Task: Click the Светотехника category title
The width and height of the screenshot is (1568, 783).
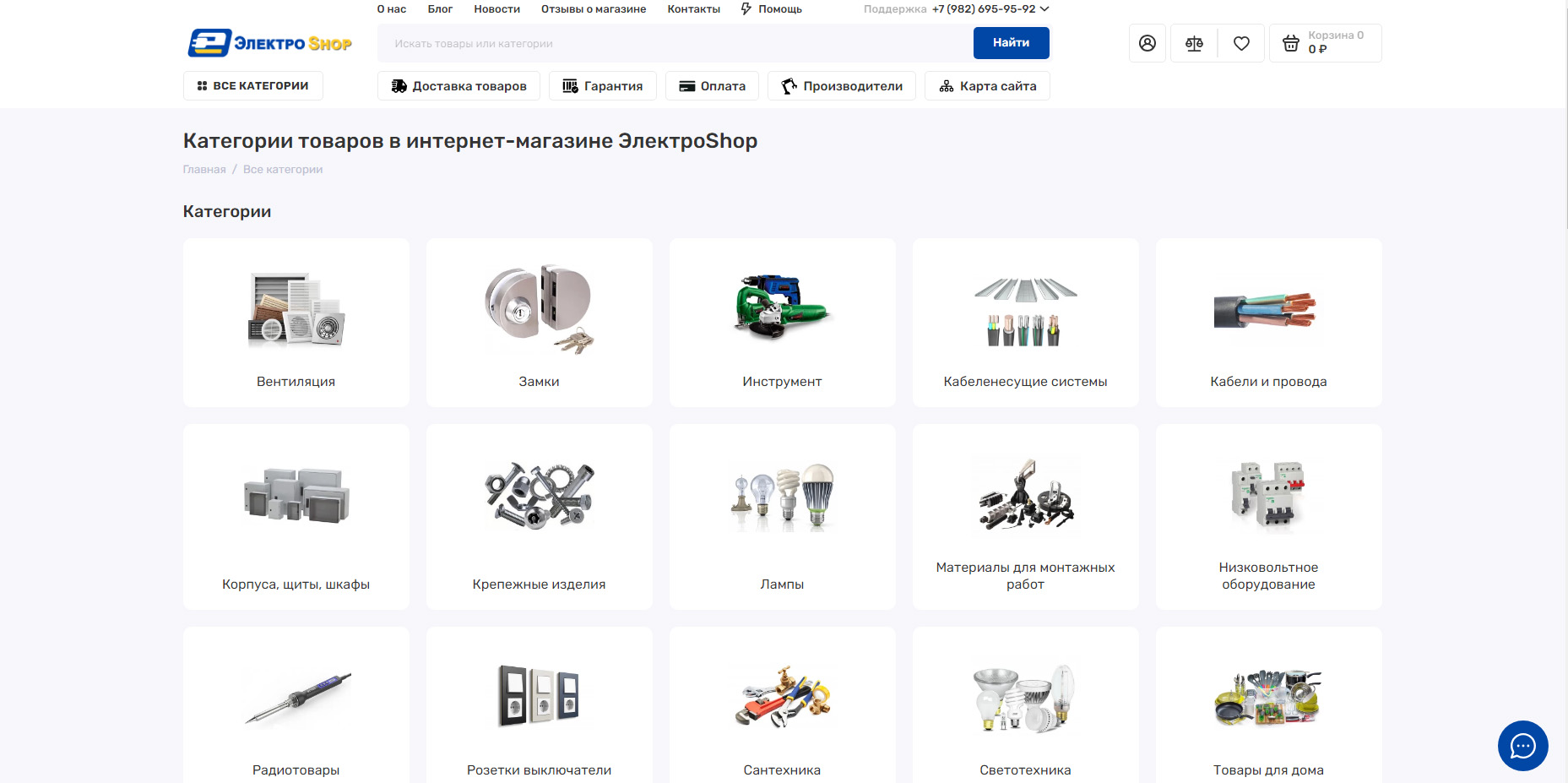Action: pos(1025,770)
